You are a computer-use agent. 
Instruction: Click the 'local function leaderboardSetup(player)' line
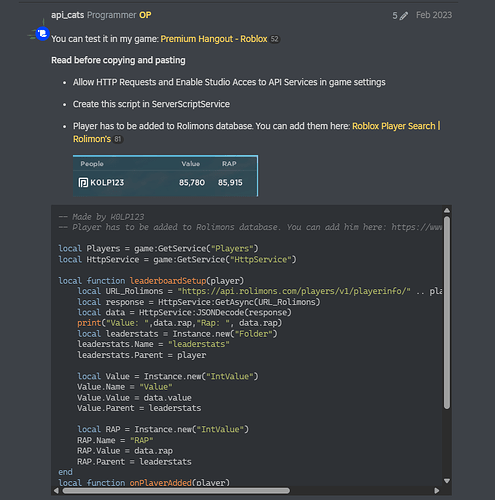151,281
